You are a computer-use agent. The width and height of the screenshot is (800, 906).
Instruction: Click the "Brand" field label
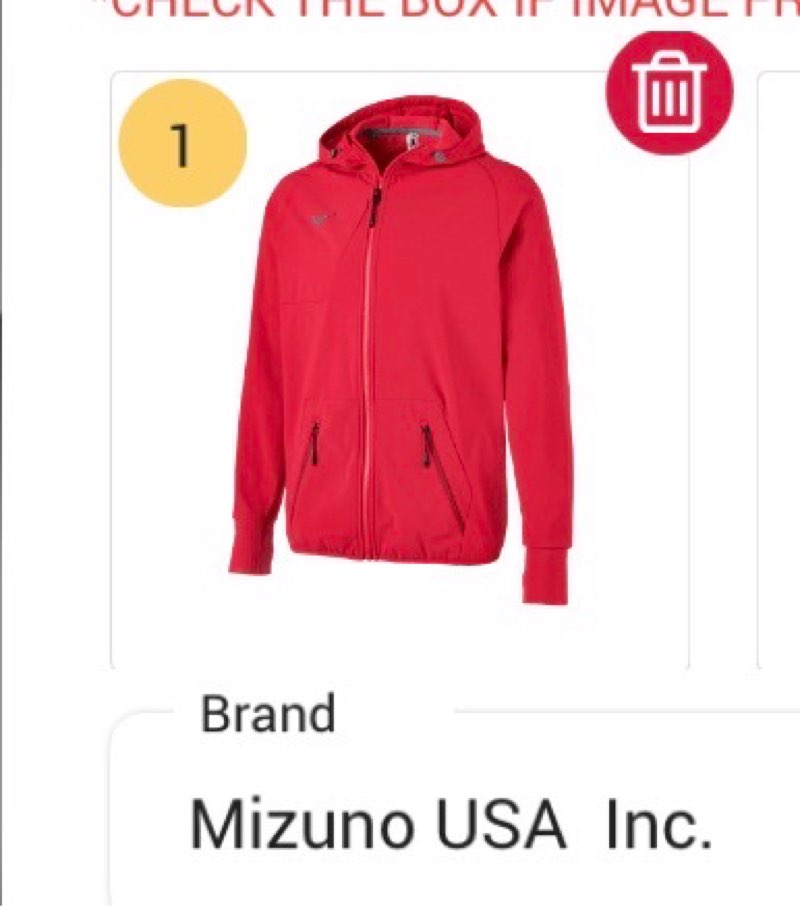[x=267, y=714]
